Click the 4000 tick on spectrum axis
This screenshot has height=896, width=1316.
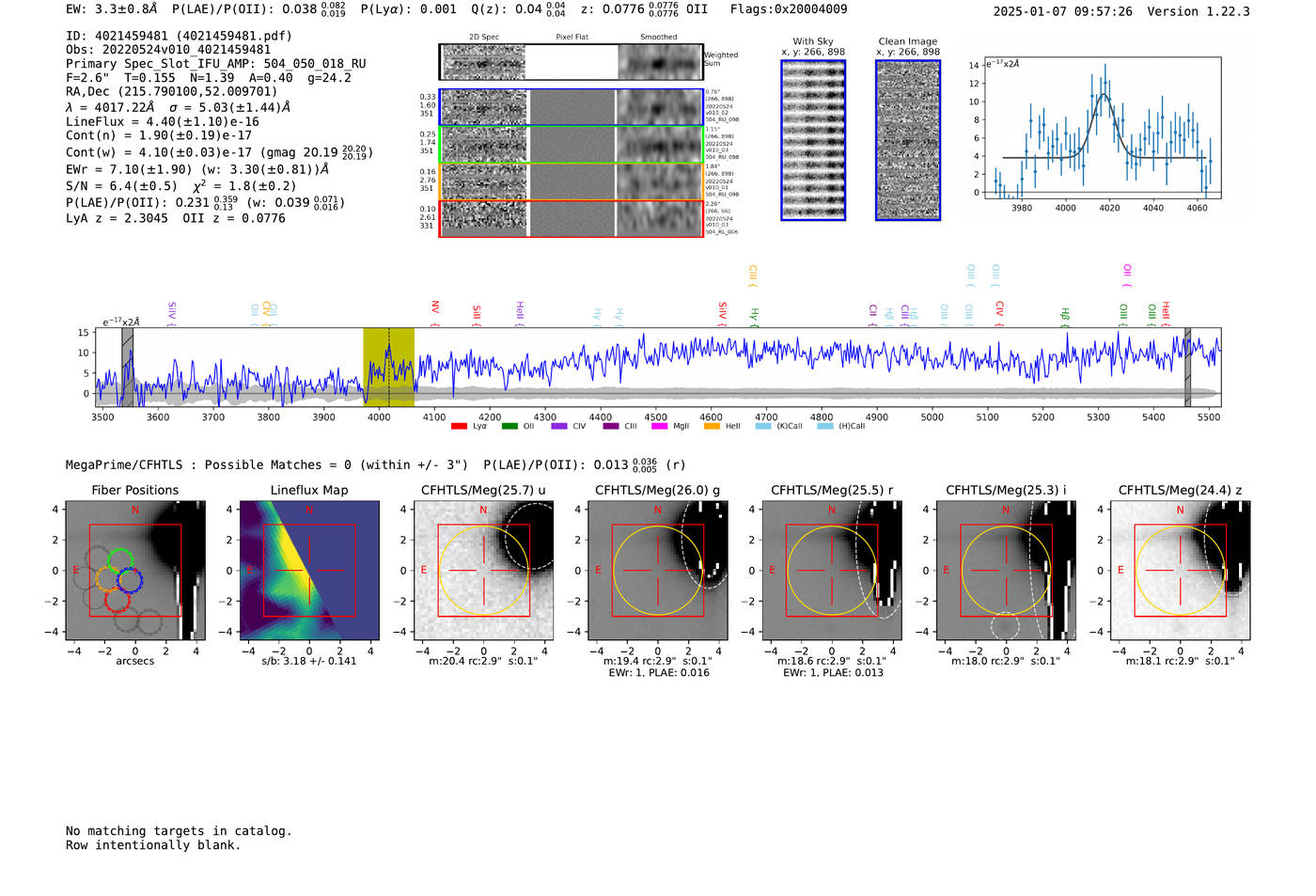378,417
